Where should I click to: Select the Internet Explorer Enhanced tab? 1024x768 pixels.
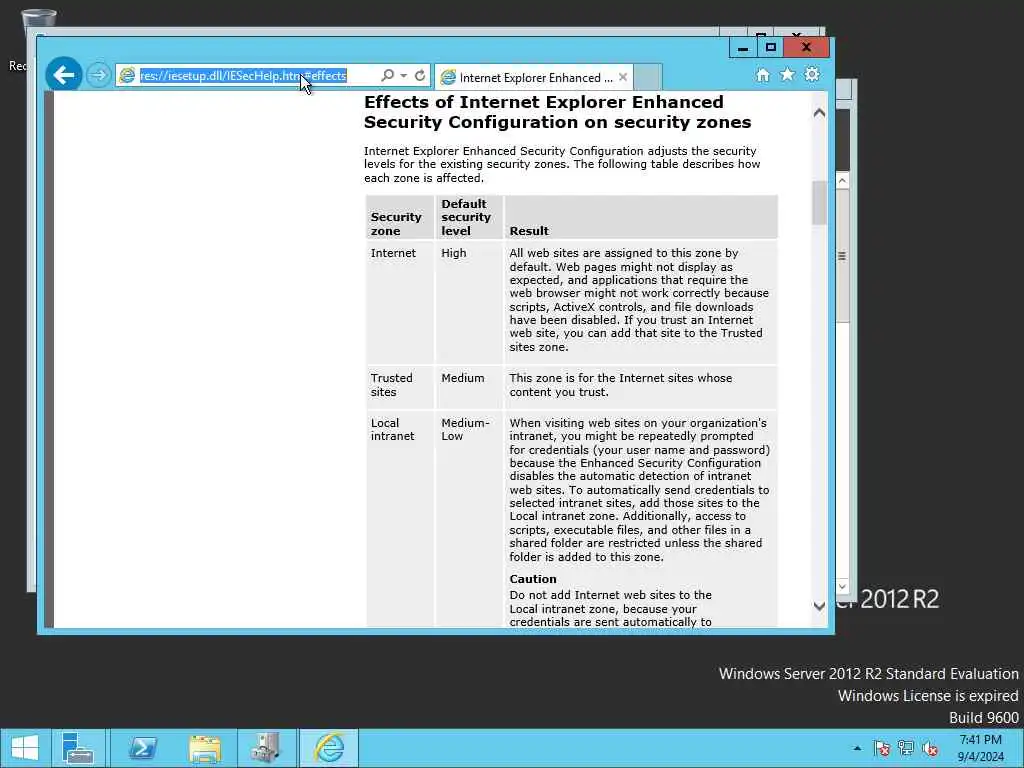tap(534, 78)
